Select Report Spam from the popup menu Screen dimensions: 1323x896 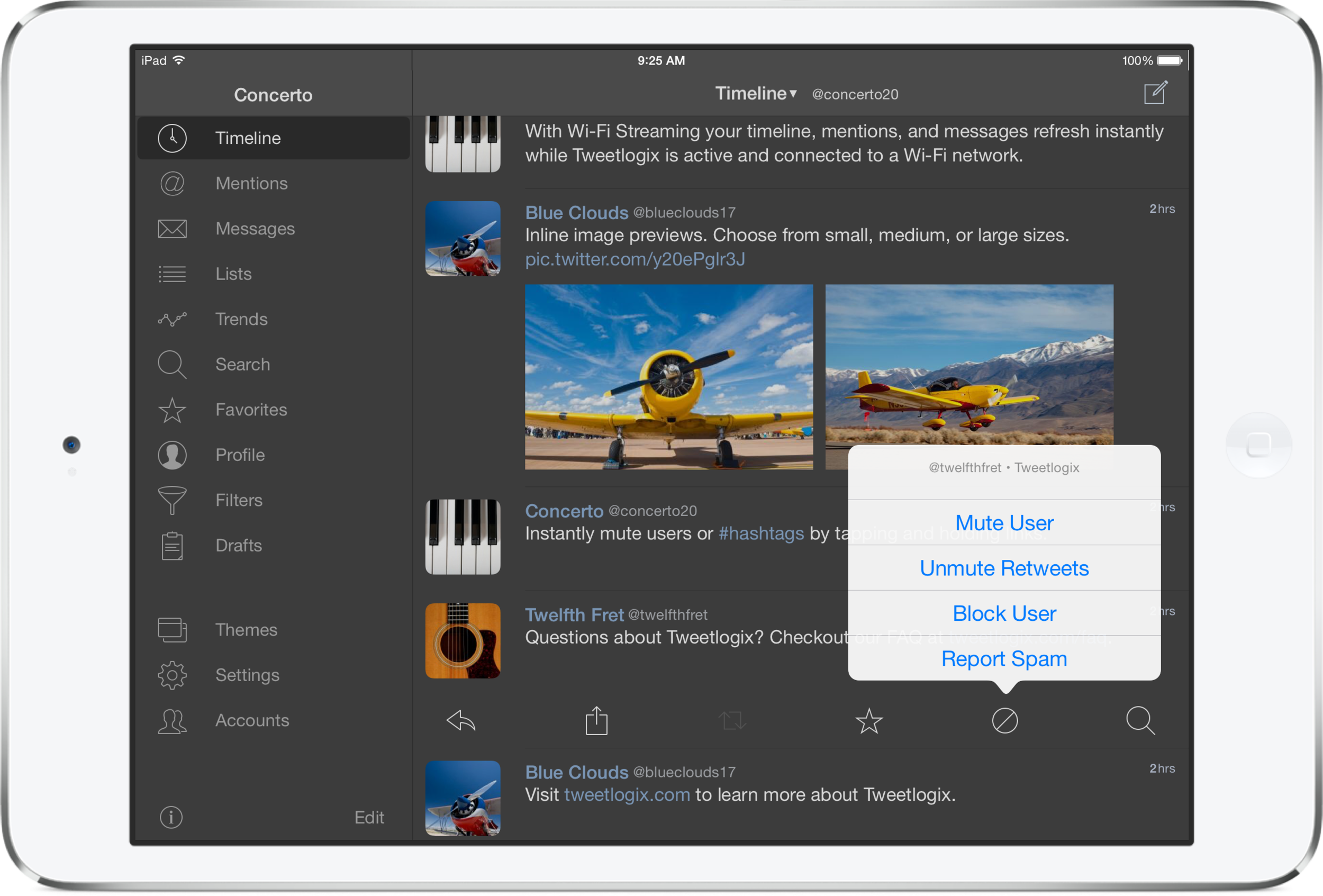pyautogui.click(x=1004, y=658)
